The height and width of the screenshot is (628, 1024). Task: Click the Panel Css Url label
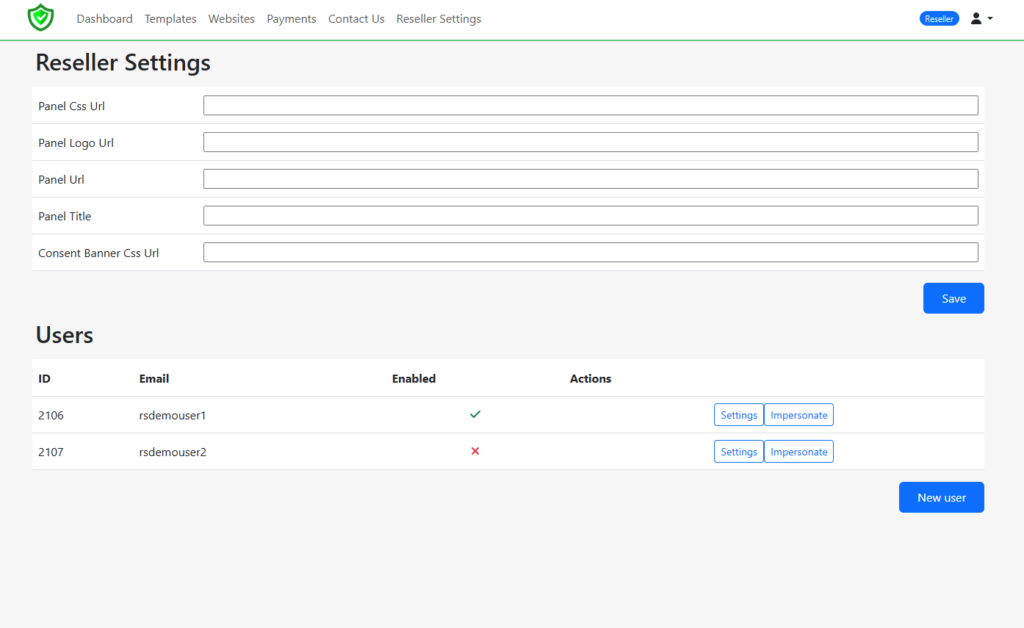point(71,106)
